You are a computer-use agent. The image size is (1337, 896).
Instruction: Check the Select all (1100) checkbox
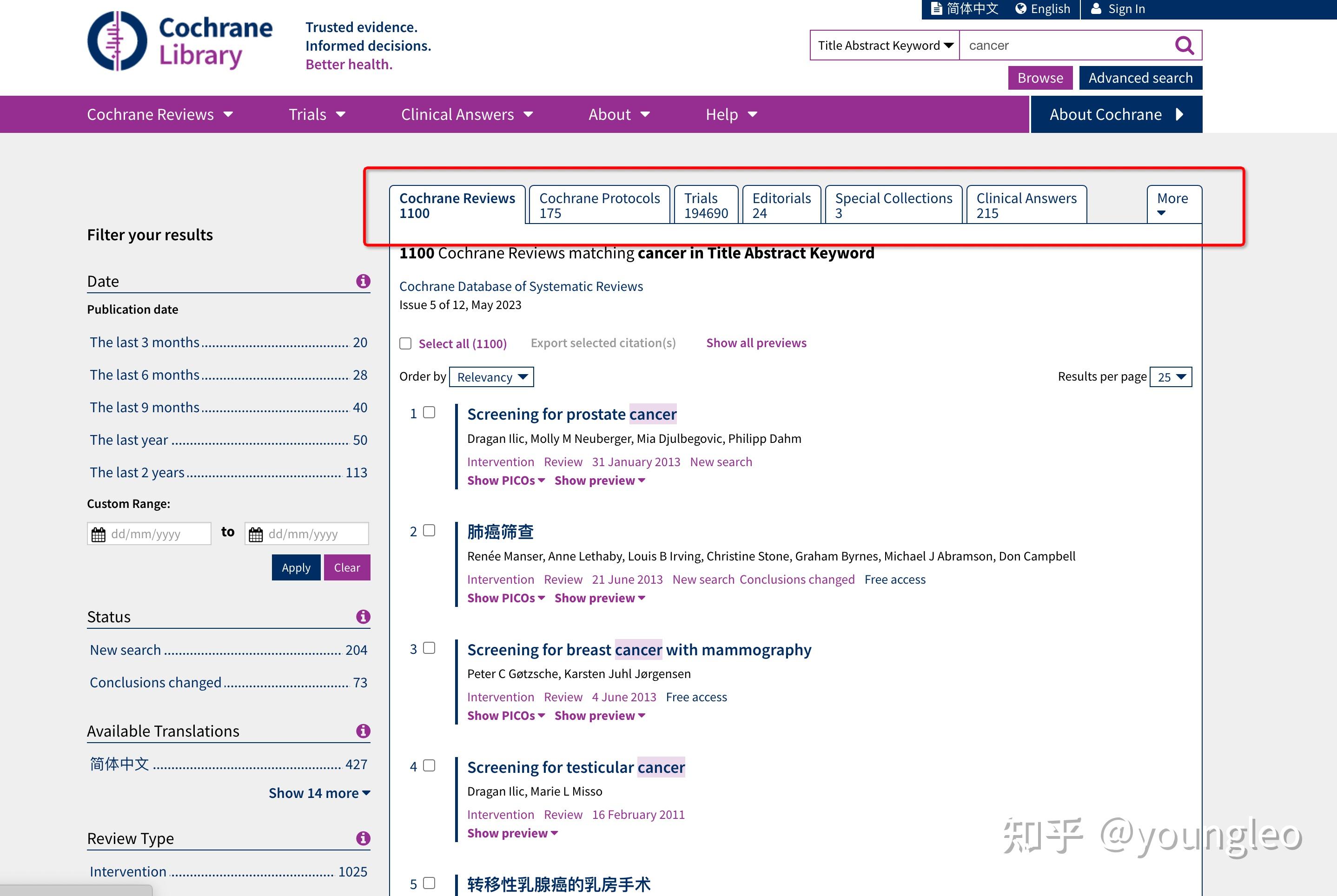click(x=405, y=343)
